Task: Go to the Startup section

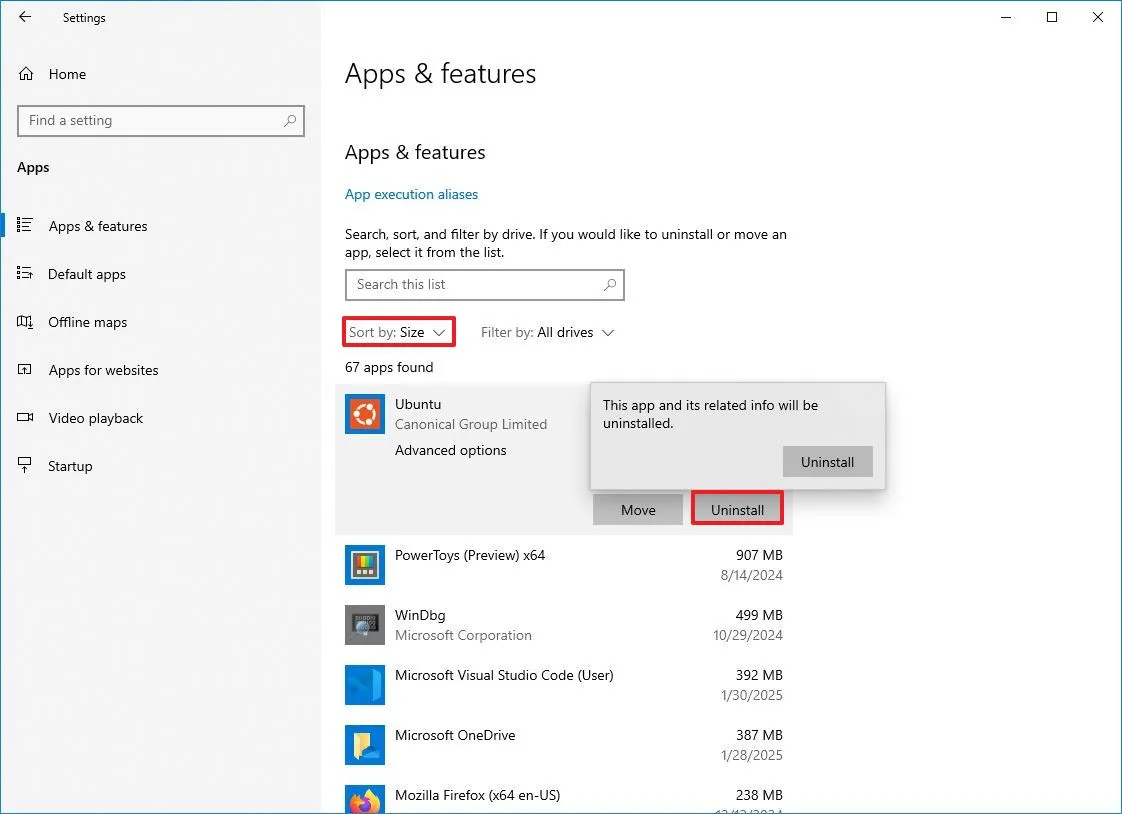Action: point(67,466)
